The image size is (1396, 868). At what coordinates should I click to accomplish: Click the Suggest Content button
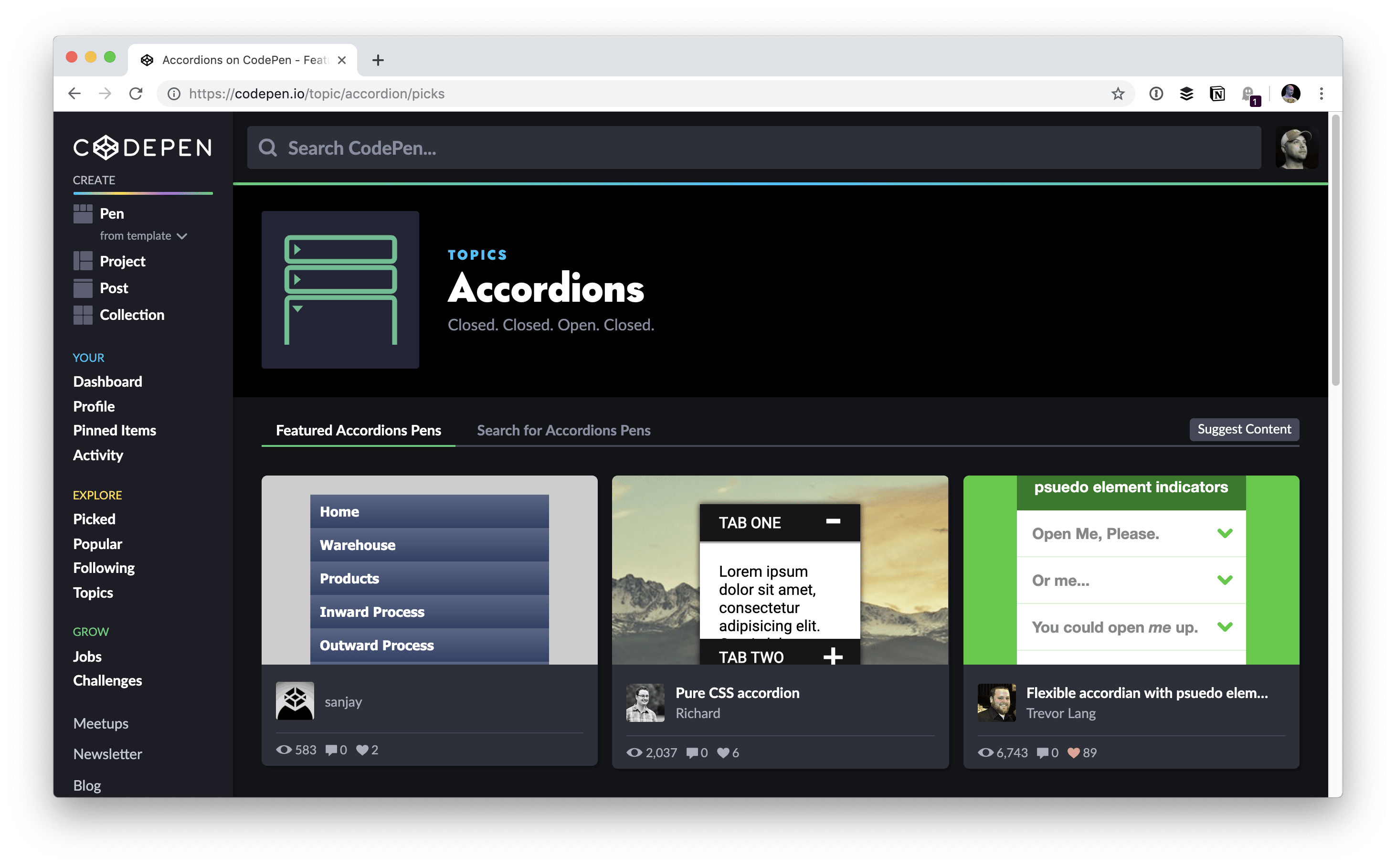pyautogui.click(x=1243, y=429)
